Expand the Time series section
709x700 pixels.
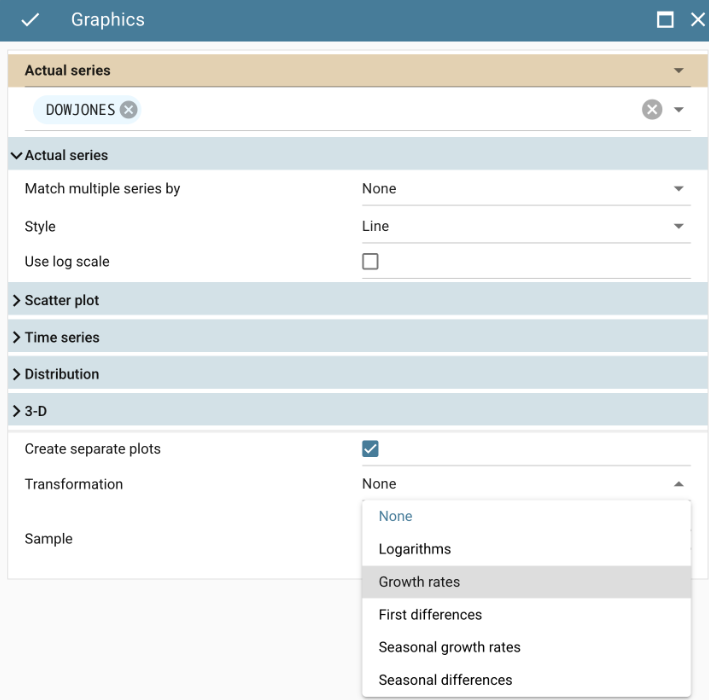pyautogui.click(x=60, y=337)
